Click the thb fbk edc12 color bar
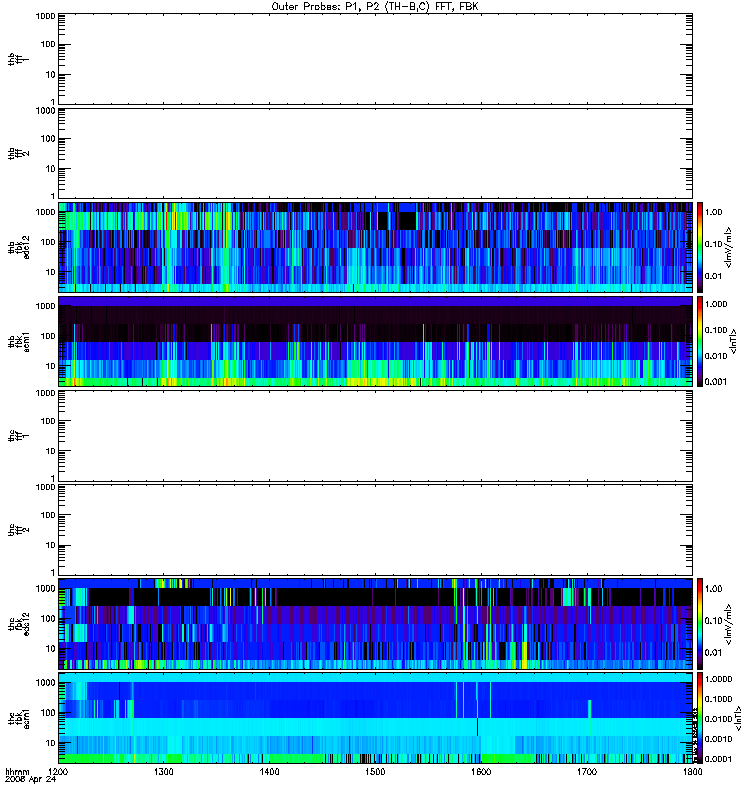This screenshot has height=800, width=750. (700, 247)
